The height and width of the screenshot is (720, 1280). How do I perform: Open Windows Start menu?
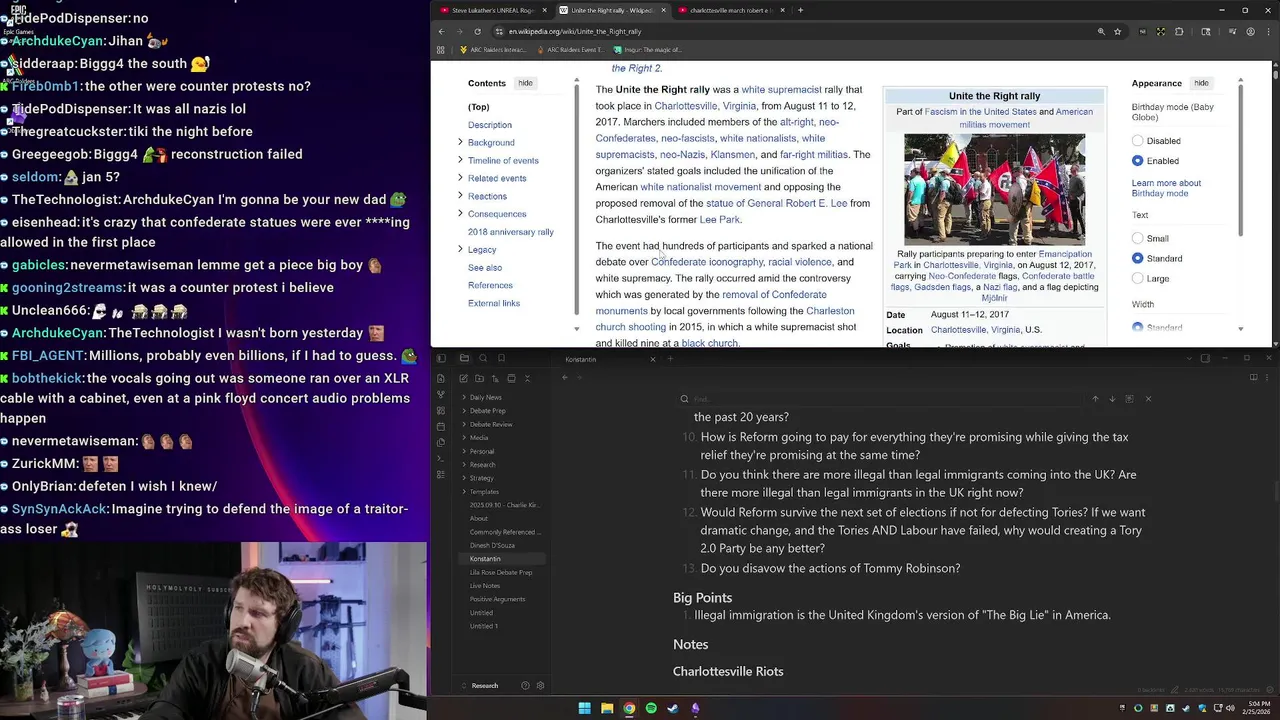click(584, 708)
